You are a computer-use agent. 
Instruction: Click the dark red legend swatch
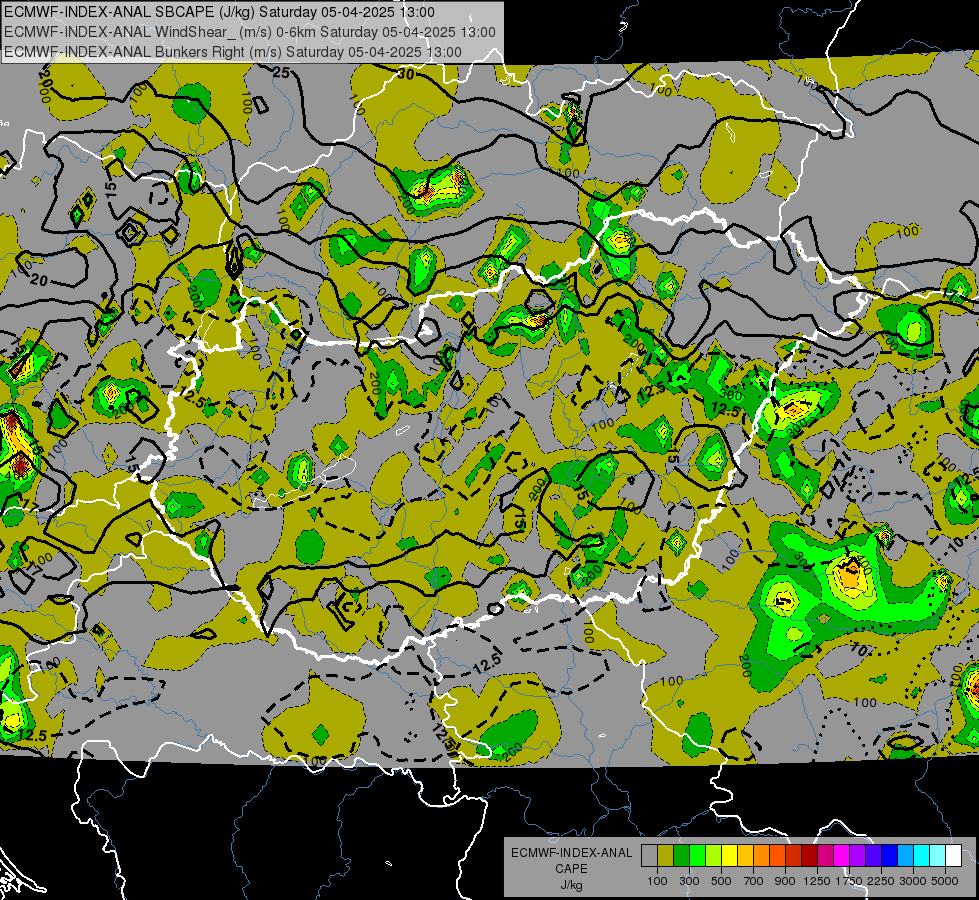809,855
